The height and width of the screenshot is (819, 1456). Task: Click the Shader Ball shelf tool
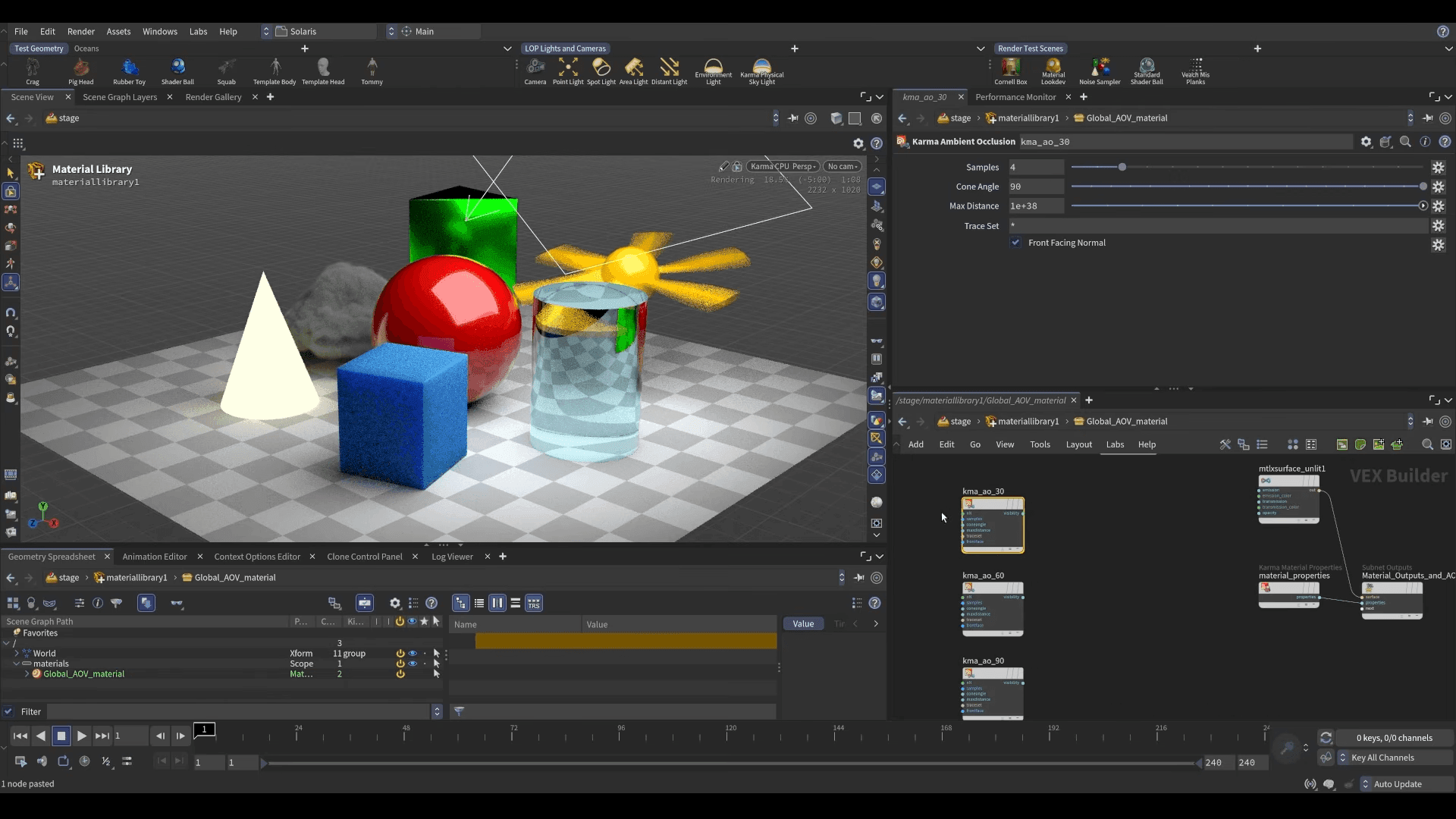(177, 71)
